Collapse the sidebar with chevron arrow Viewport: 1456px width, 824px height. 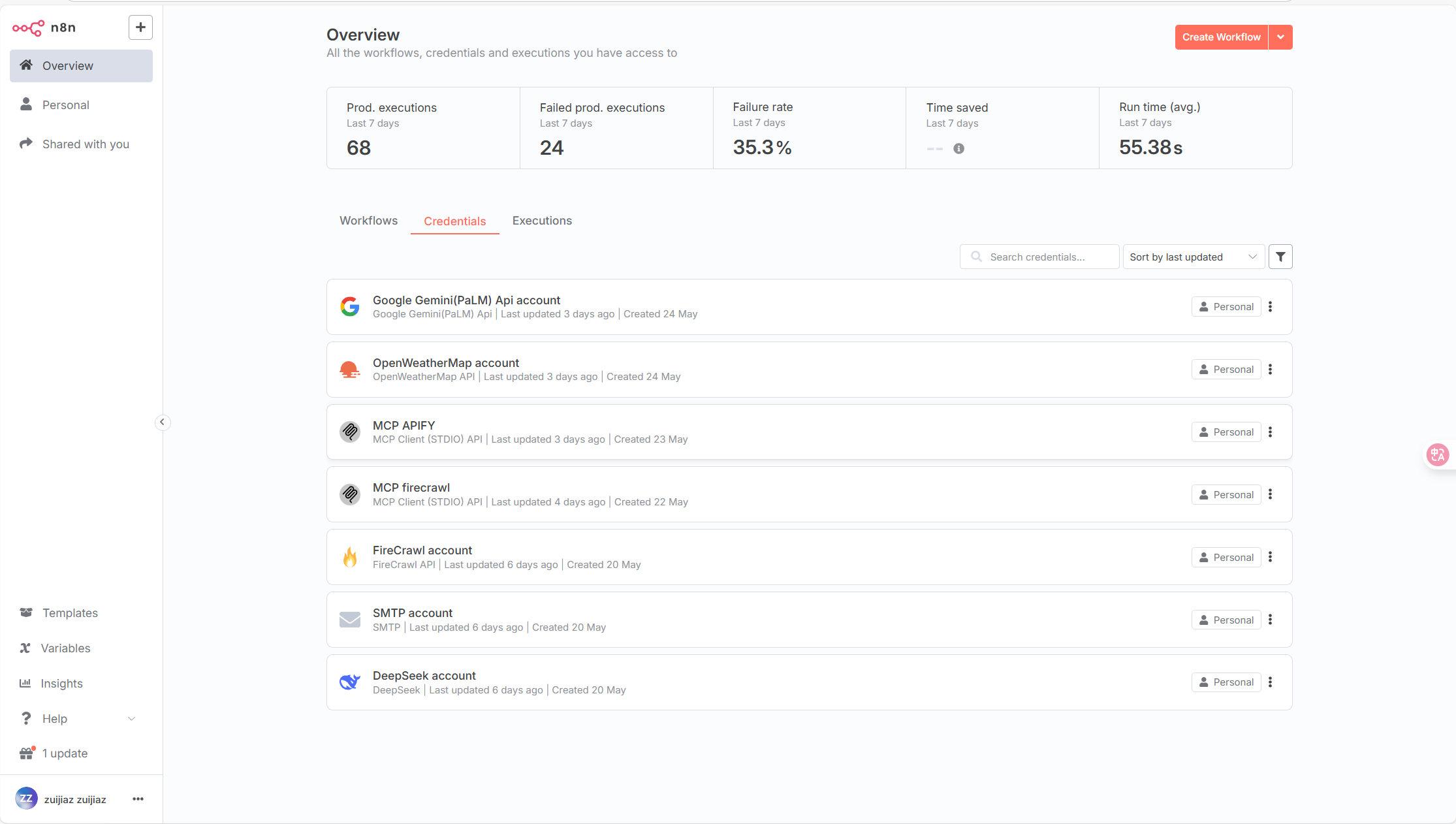pyautogui.click(x=162, y=422)
